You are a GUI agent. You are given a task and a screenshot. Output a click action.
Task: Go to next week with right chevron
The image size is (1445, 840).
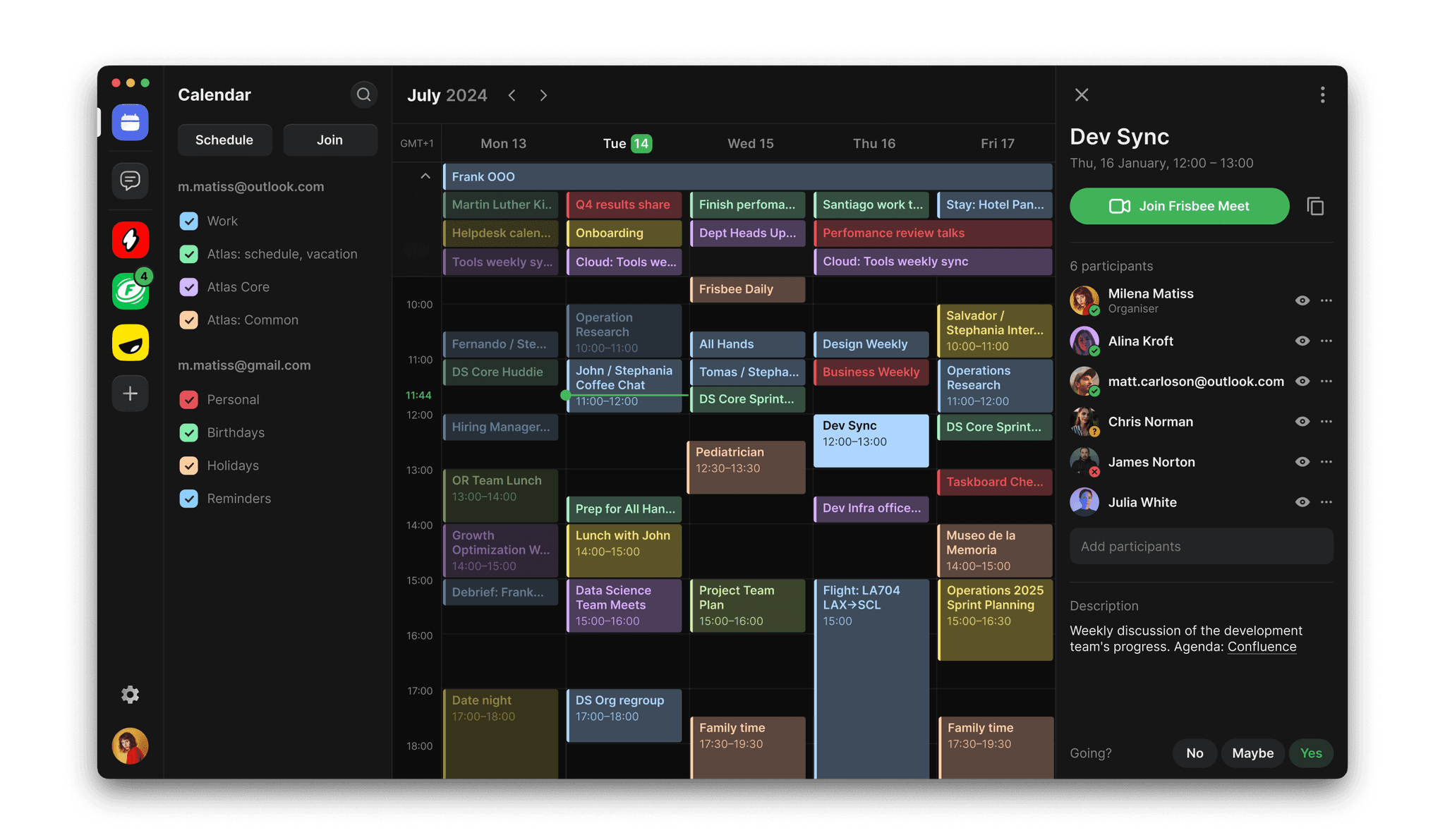click(543, 95)
